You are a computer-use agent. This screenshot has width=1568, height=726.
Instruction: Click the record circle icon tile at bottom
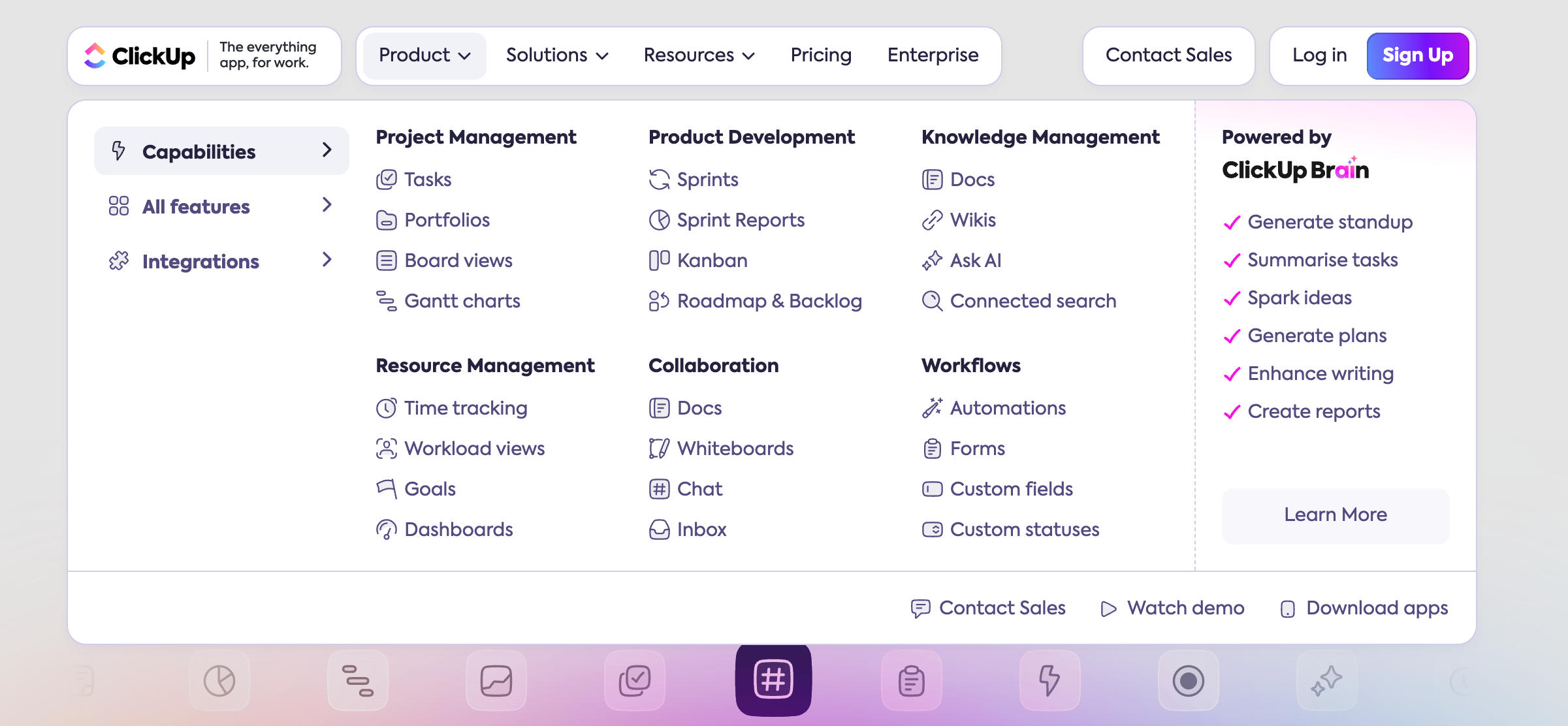click(x=1188, y=681)
